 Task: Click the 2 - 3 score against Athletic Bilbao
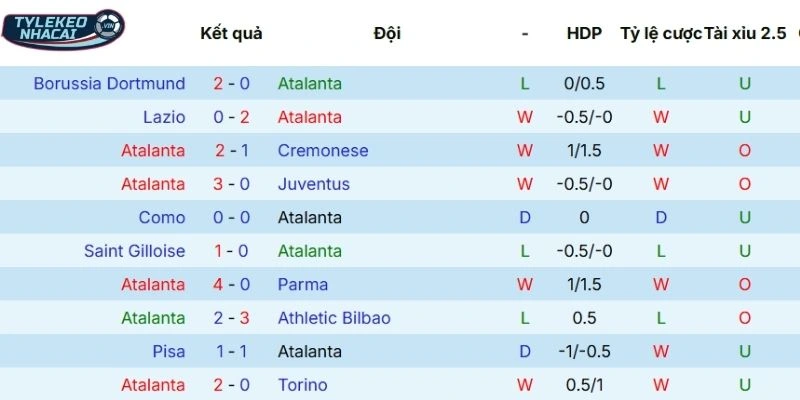click(x=231, y=318)
